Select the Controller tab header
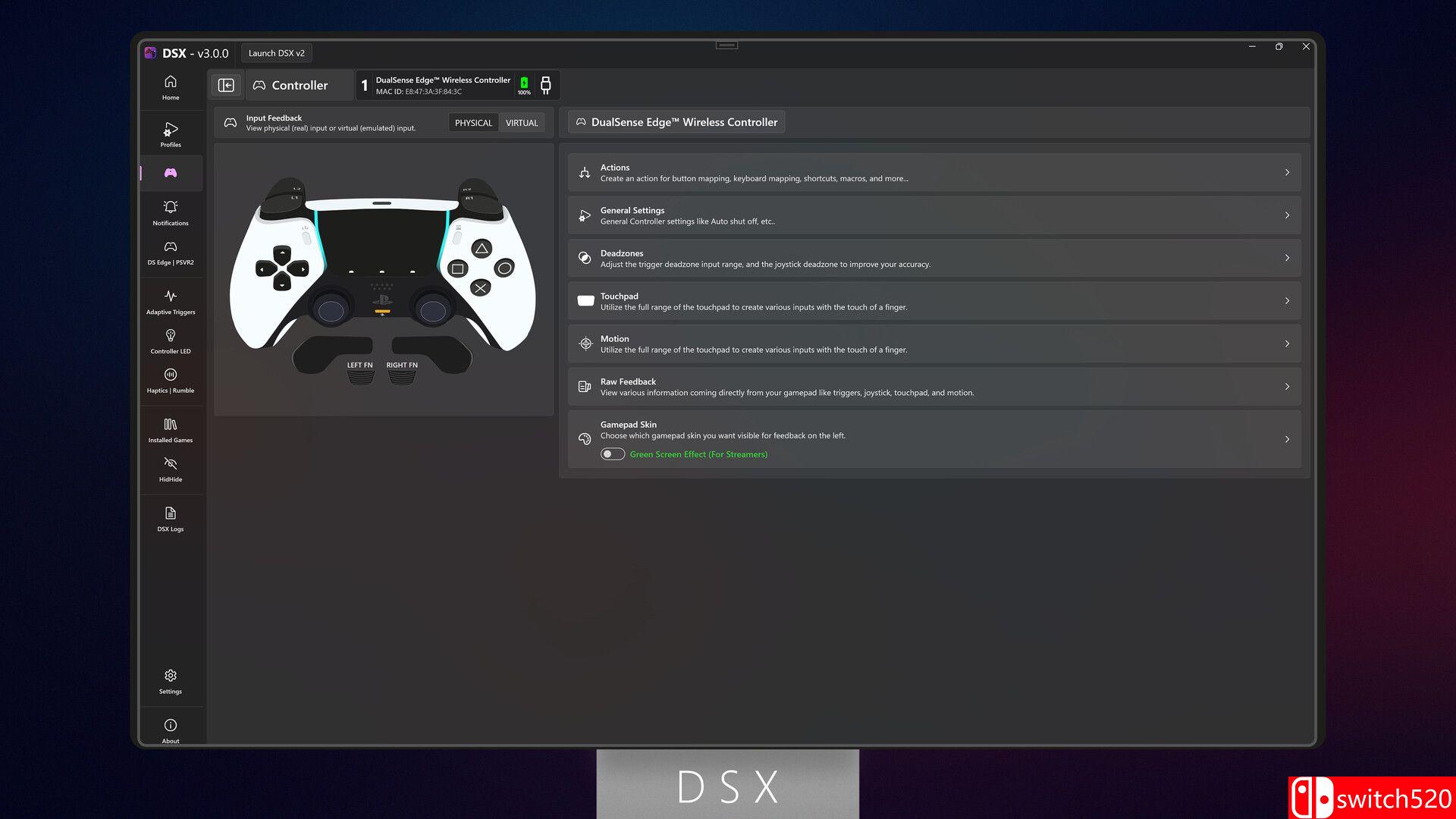This screenshot has height=819, width=1456. pyautogui.click(x=299, y=85)
